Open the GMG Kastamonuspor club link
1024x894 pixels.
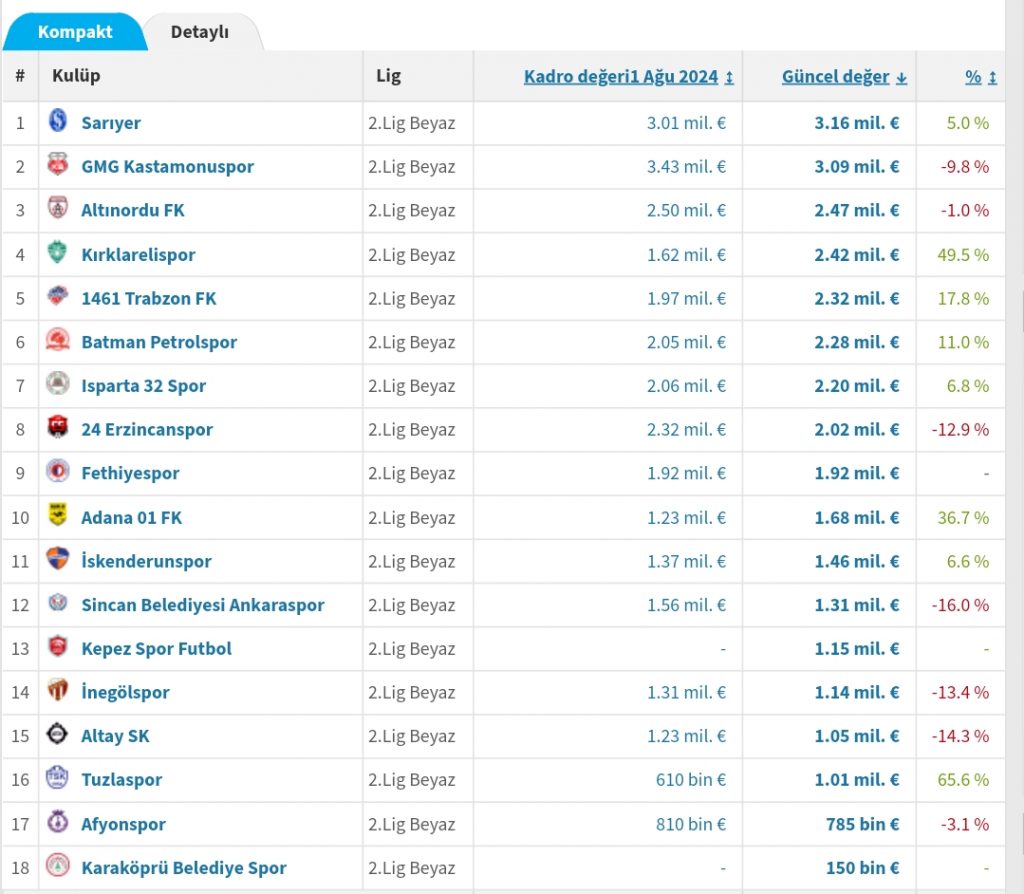[x=167, y=167]
